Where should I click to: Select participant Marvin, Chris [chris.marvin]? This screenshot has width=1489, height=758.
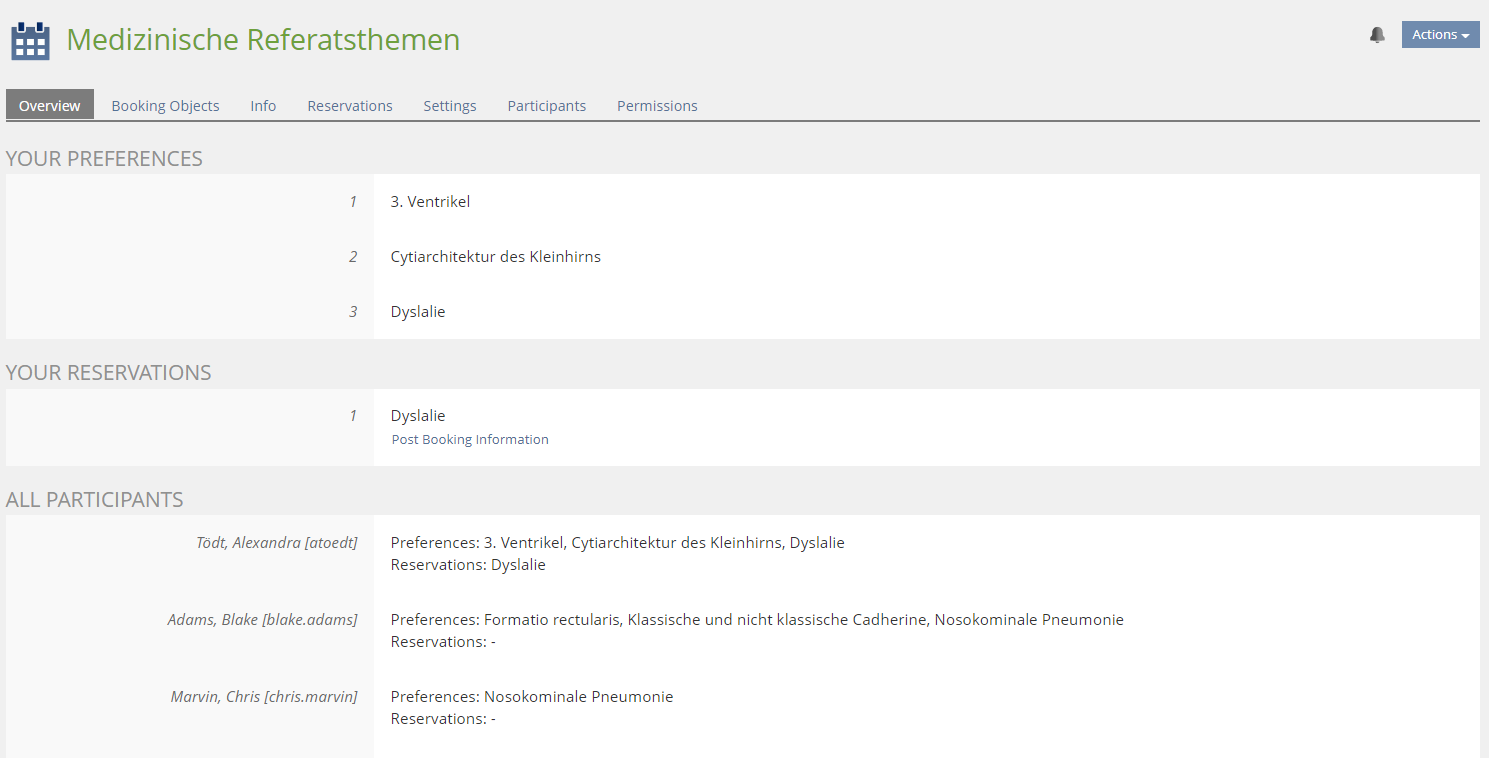pos(264,697)
